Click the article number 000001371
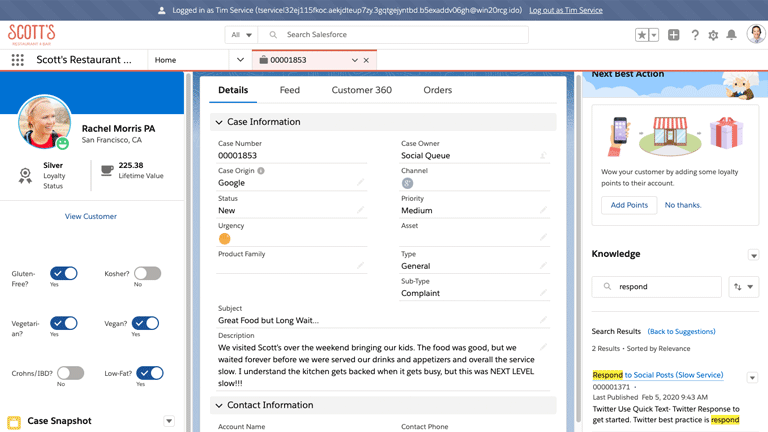This screenshot has height=432, width=768. (x=611, y=387)
